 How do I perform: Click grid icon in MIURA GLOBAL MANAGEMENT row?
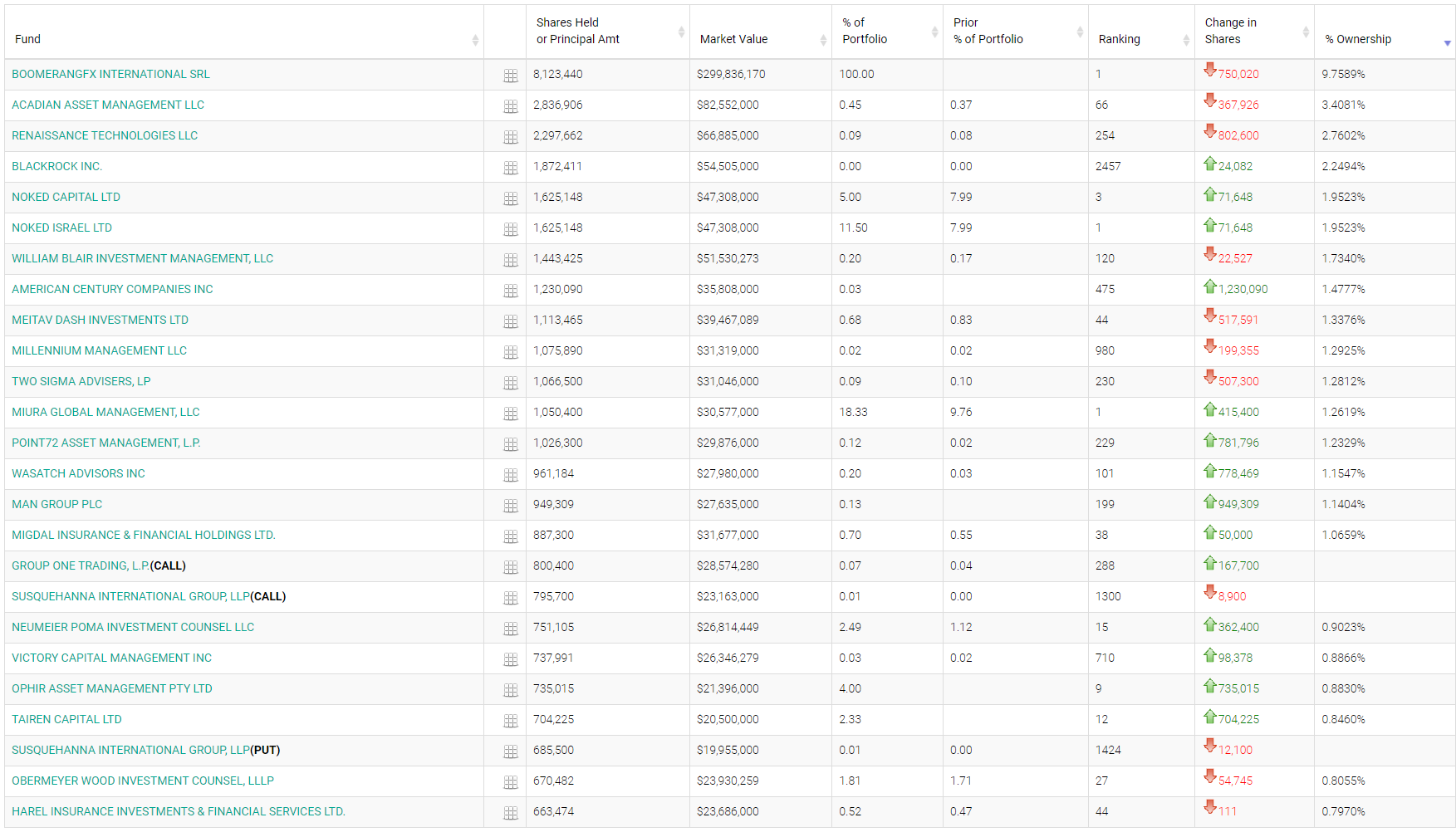511,414
